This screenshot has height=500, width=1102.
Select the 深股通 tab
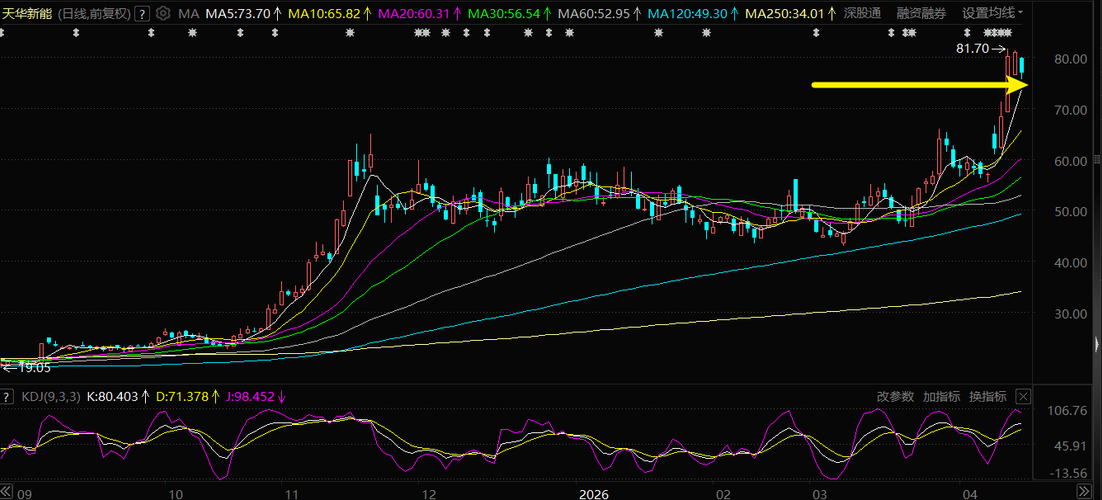pyautogui.click(x=862, y=13)
